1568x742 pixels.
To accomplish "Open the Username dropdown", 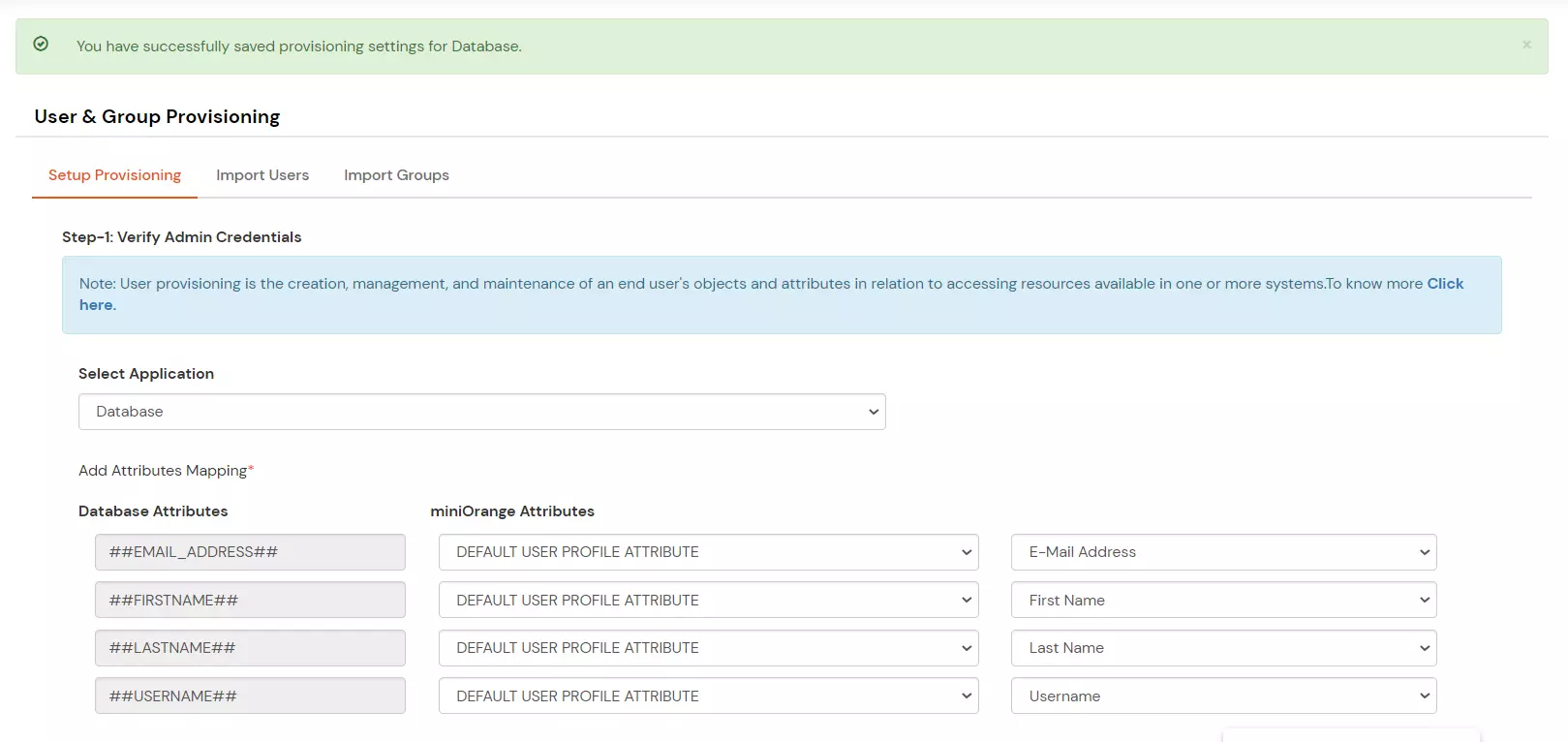I will click(1224, 696).
